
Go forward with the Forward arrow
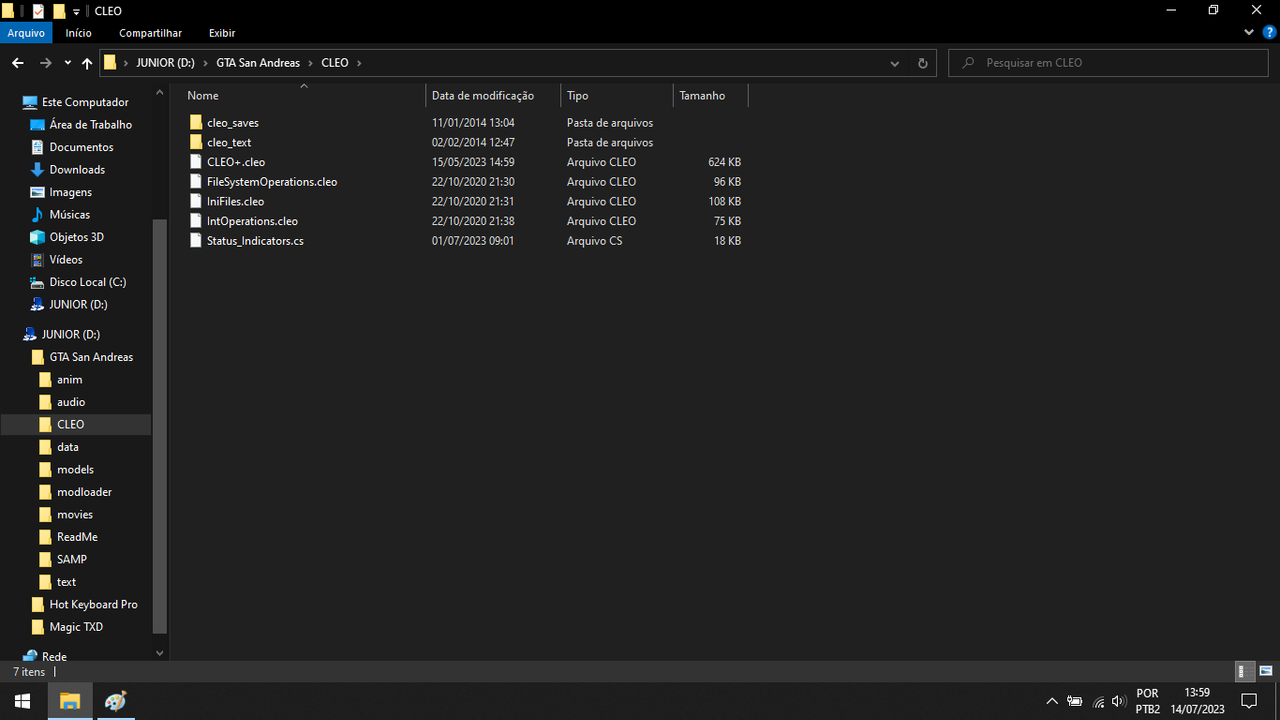(x=46, y=63)
